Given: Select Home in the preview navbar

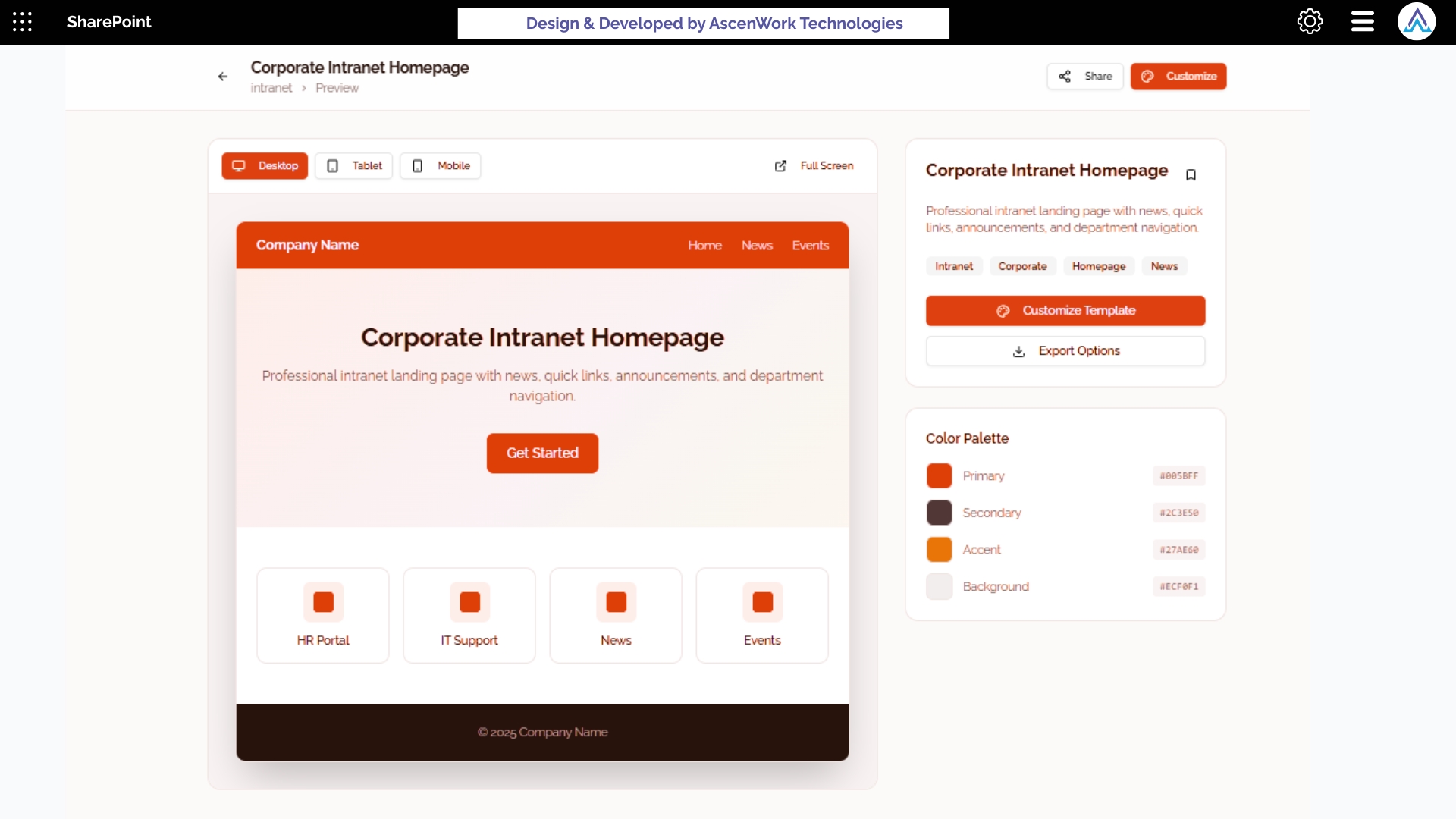Looking at the screenshot, I should tap(704, 246).
